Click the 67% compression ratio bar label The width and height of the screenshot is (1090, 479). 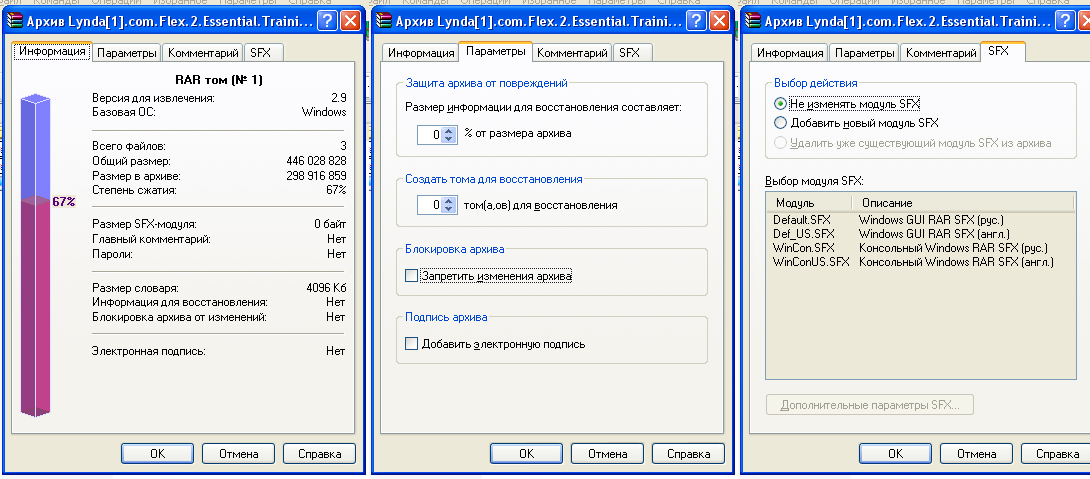click(x=63, y=202)
